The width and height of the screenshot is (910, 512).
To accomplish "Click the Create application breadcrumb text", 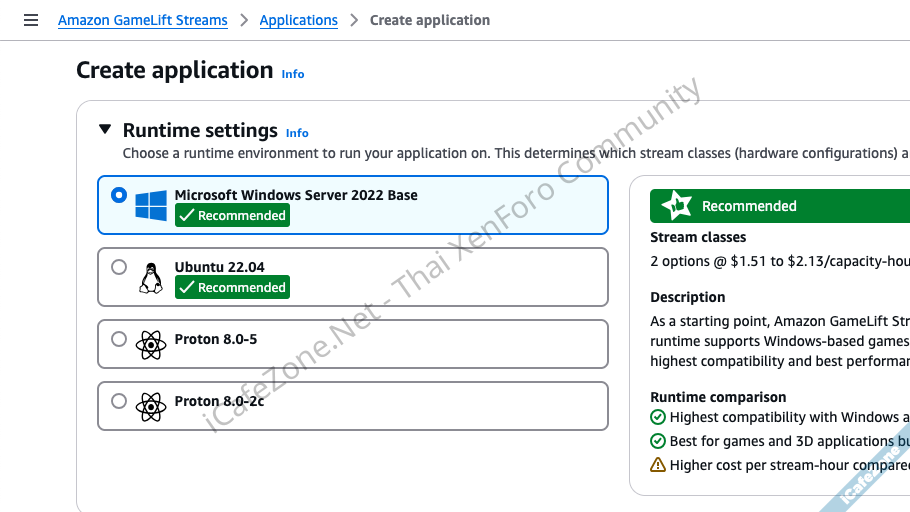I will point(430,20).
